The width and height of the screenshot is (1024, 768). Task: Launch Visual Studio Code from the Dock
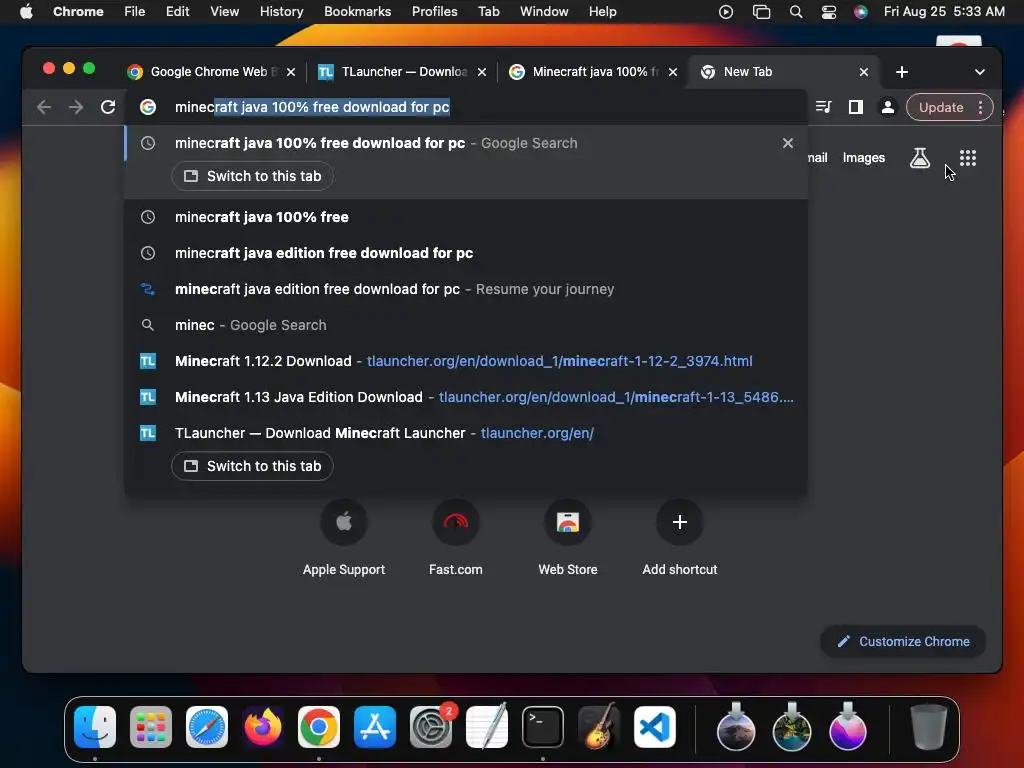655,727
